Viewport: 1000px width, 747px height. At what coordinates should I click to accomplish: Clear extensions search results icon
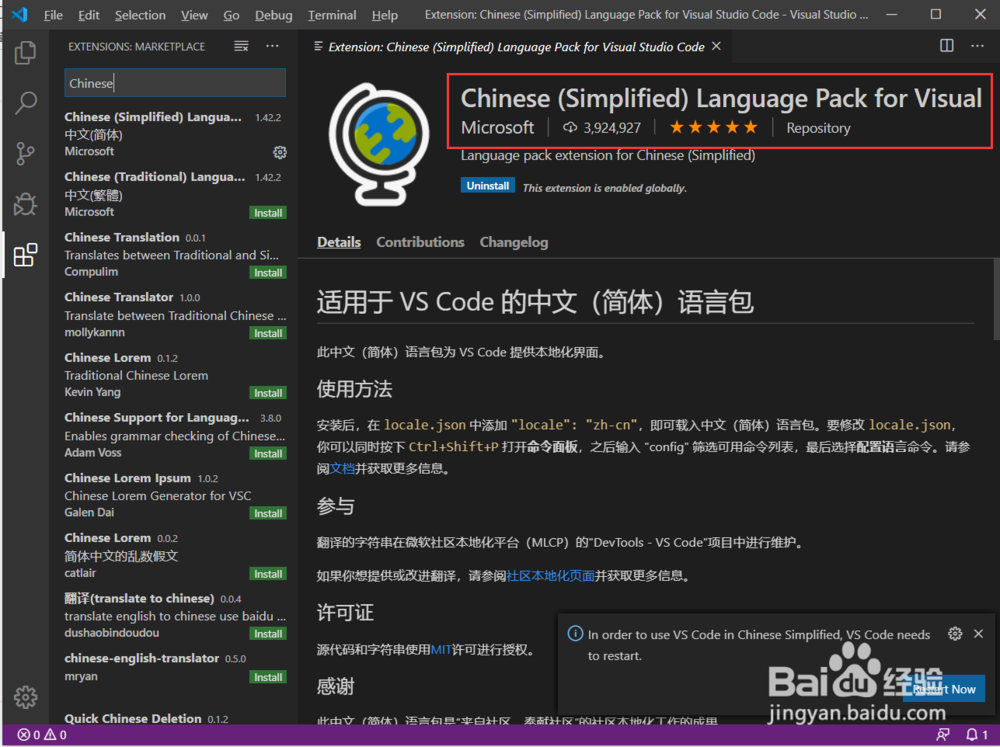coord(241,46)
